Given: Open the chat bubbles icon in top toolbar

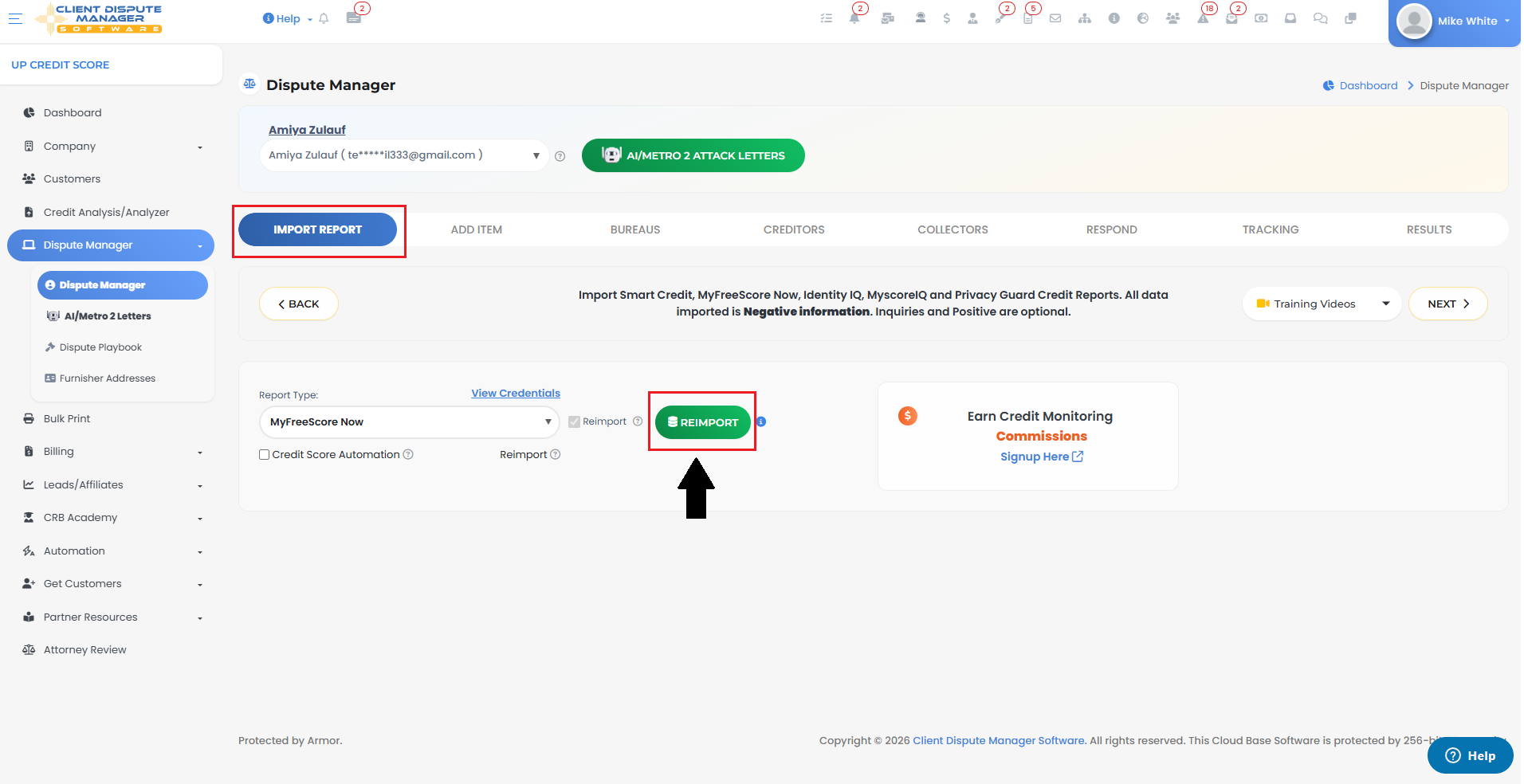Looking at the screenshot, I should (1321, 18).
